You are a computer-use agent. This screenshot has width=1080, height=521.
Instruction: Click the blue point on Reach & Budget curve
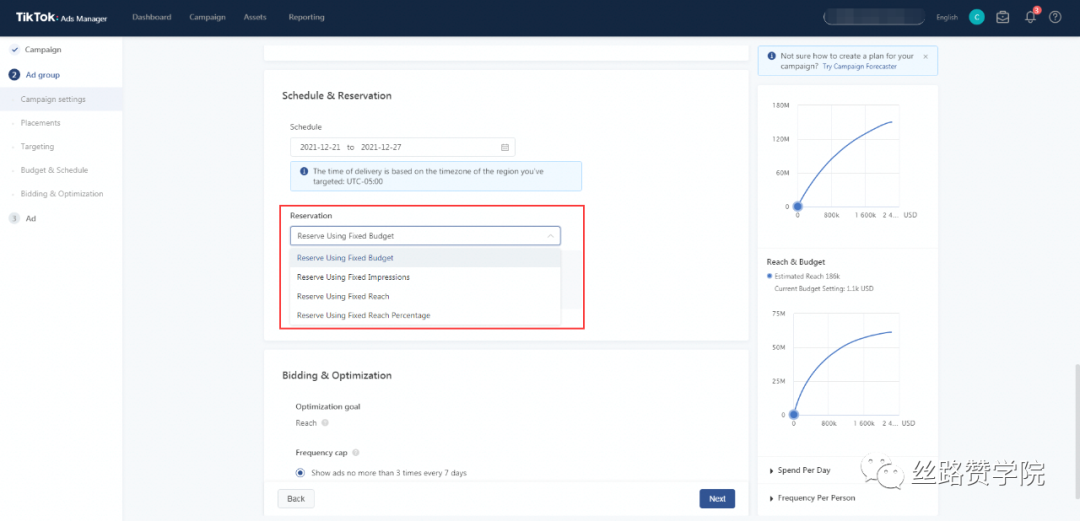pos(794,414)
